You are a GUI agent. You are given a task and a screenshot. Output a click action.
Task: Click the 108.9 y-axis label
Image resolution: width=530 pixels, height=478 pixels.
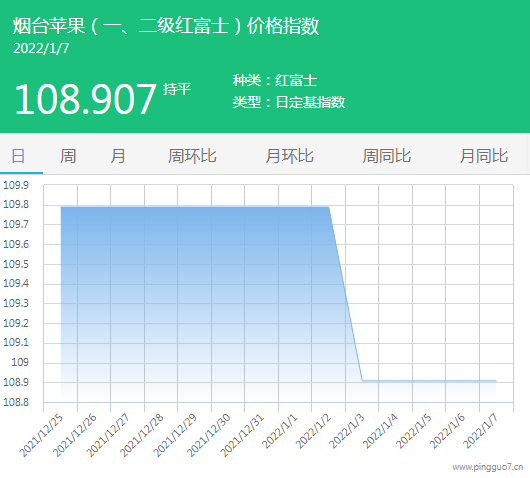pyautogui.click(x=16, y=382)
